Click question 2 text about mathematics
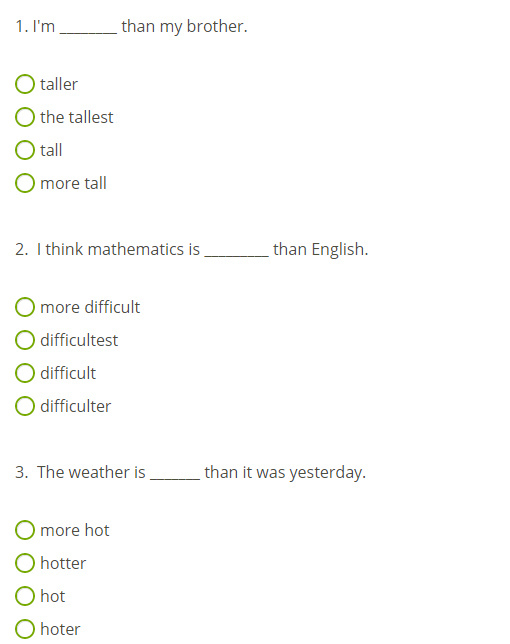This screenshot has height=644, width=510. pyautogui.click(x=192, y=249)
